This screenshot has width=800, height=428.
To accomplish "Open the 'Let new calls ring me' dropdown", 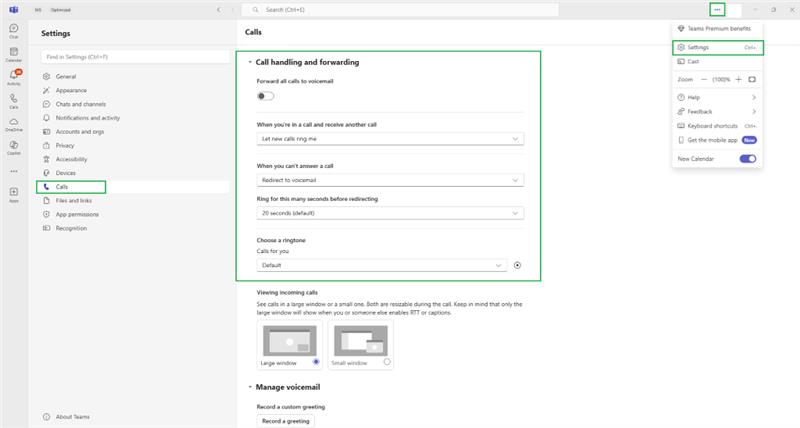I will coord(390,139).
